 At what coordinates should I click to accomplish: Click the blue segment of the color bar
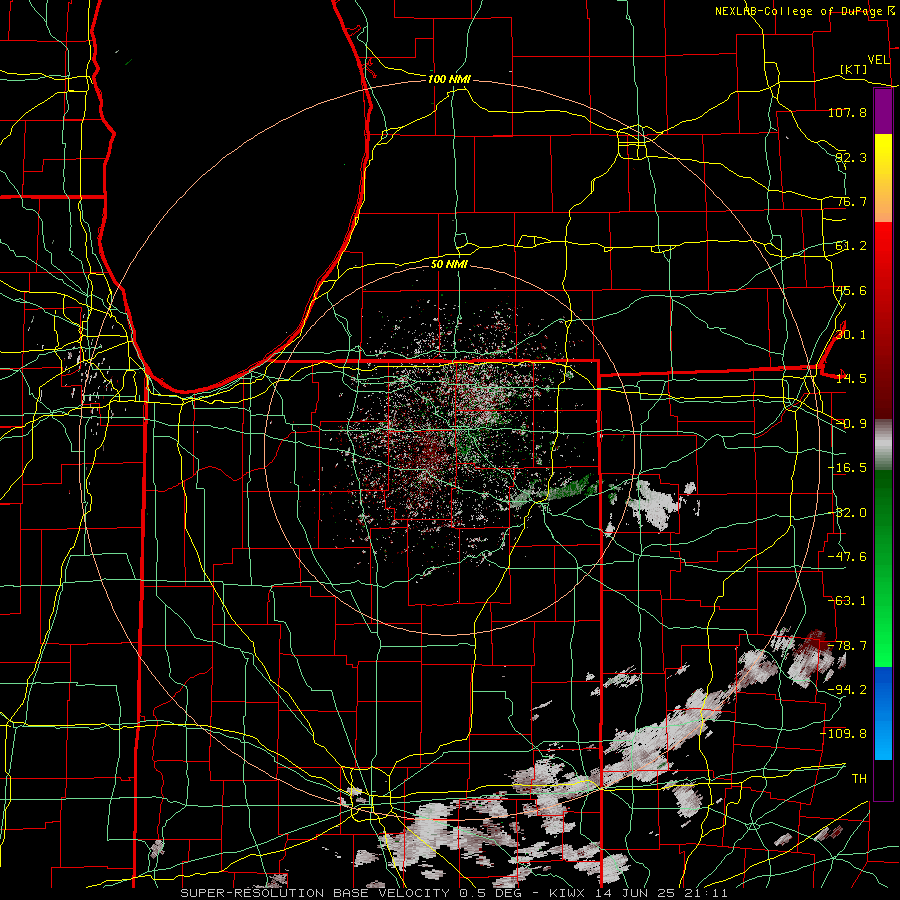click(x=883, y=713)
